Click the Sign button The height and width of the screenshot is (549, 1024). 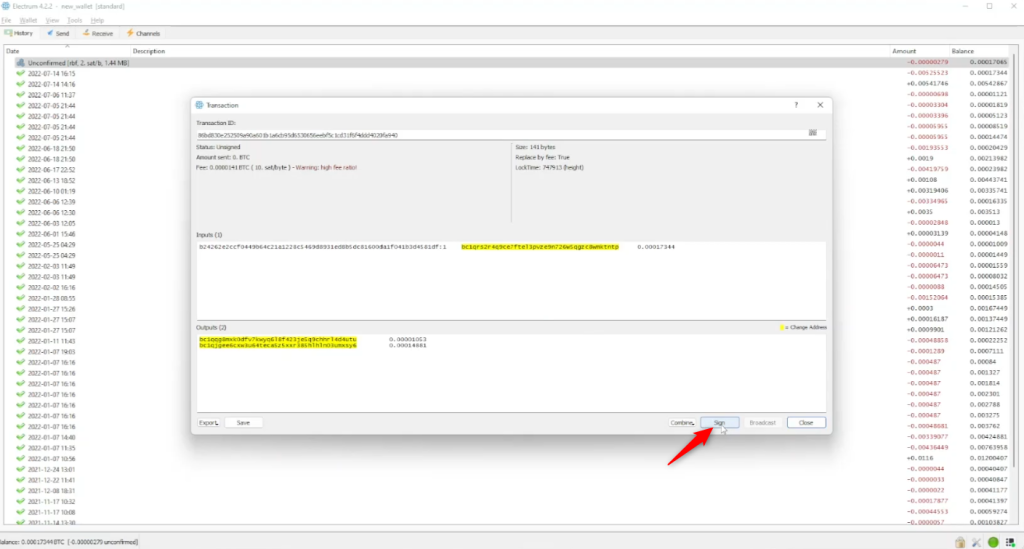point(718,423)
